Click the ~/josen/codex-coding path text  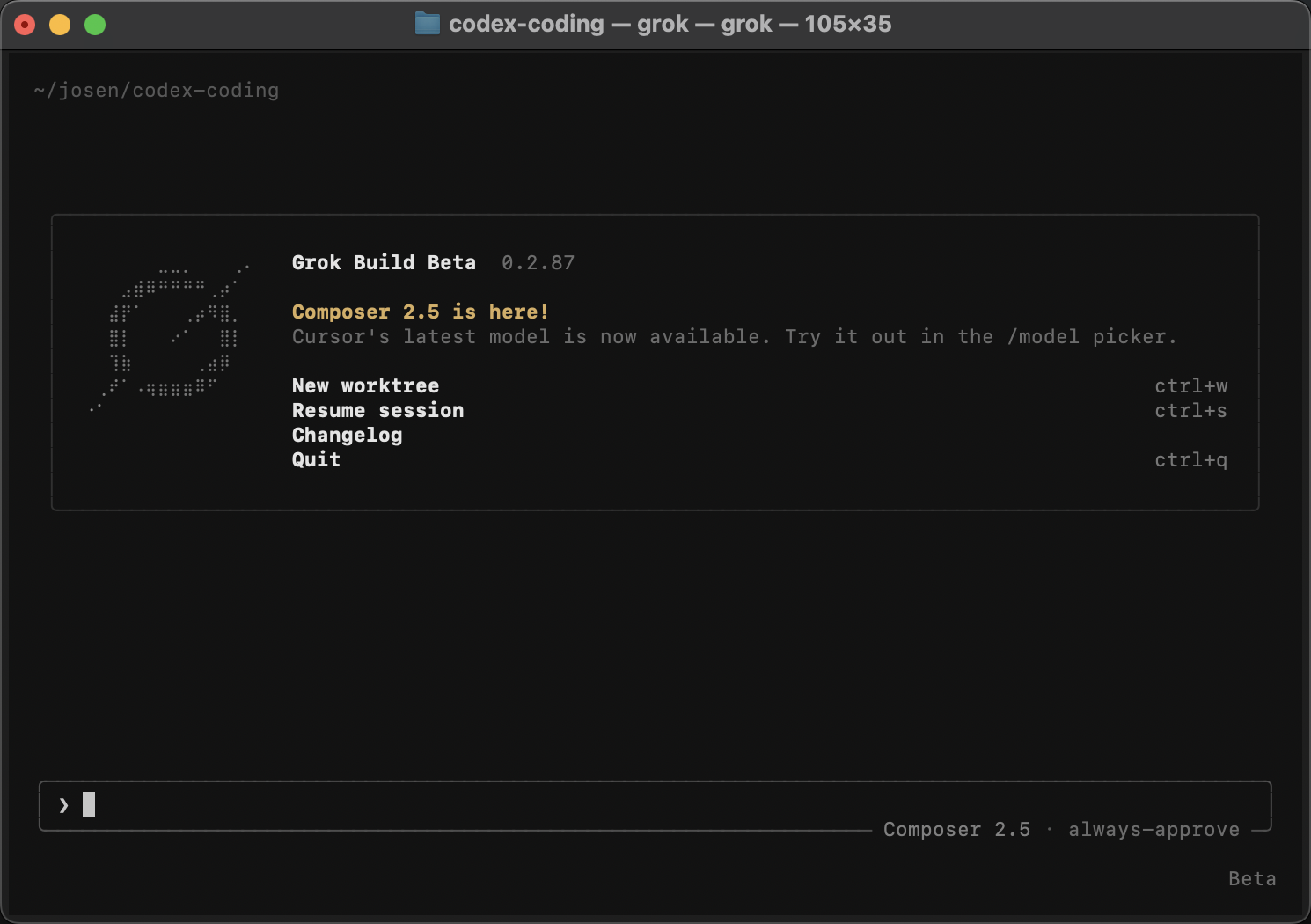click(157, 90)
